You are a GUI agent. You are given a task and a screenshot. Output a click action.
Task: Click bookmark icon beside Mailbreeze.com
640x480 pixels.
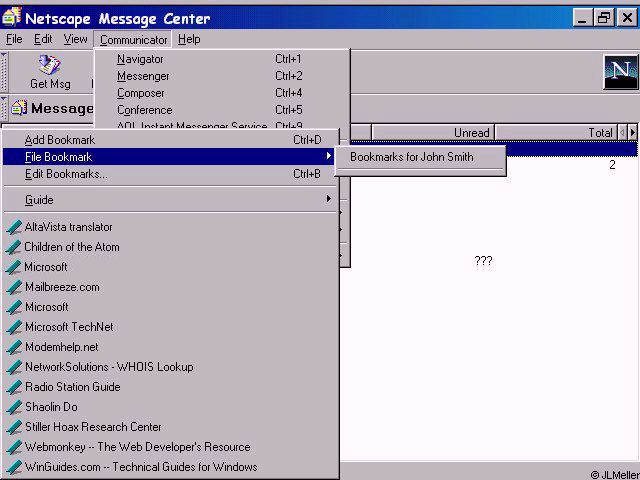point(14,287)
